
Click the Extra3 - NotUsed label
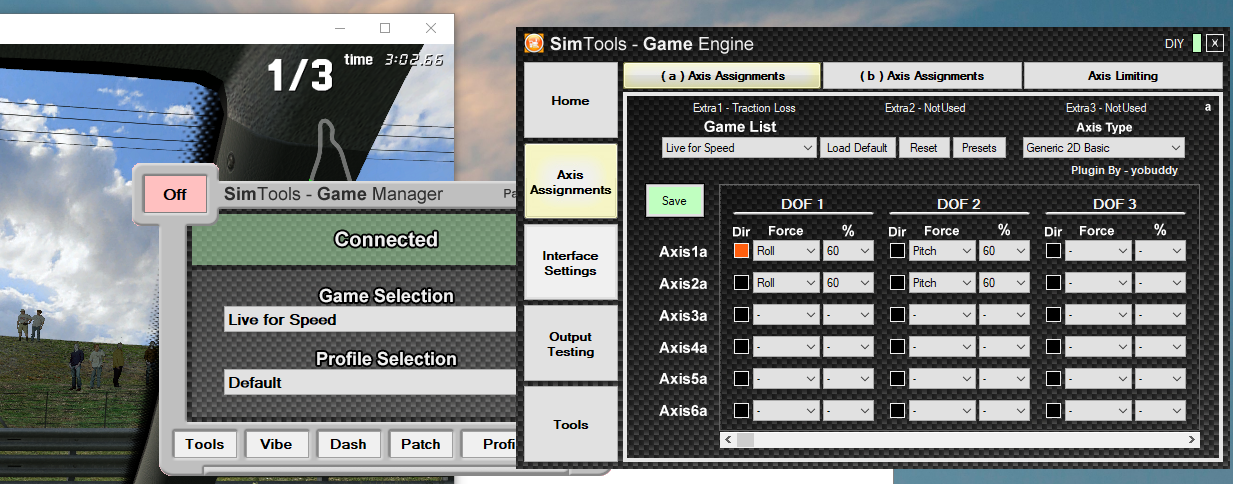point(1106,108)
